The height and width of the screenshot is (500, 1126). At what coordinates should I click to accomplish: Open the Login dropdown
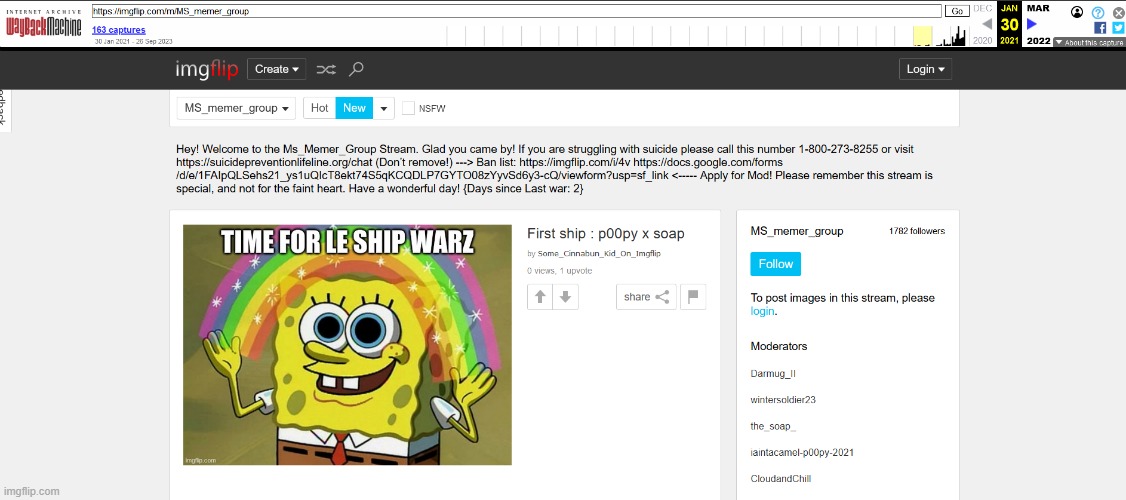[x=925, y=69]
